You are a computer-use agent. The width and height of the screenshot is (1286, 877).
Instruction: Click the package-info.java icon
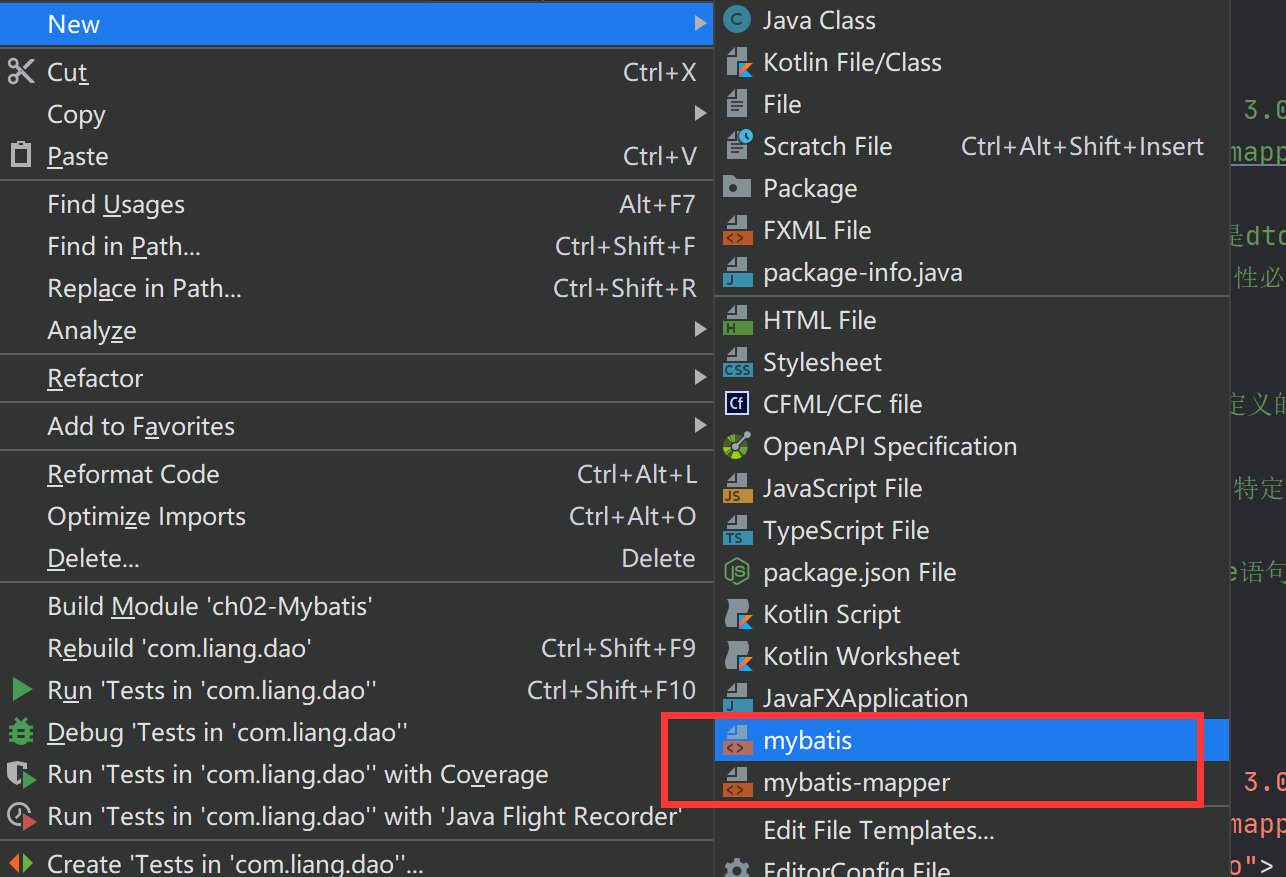[737, 272]
